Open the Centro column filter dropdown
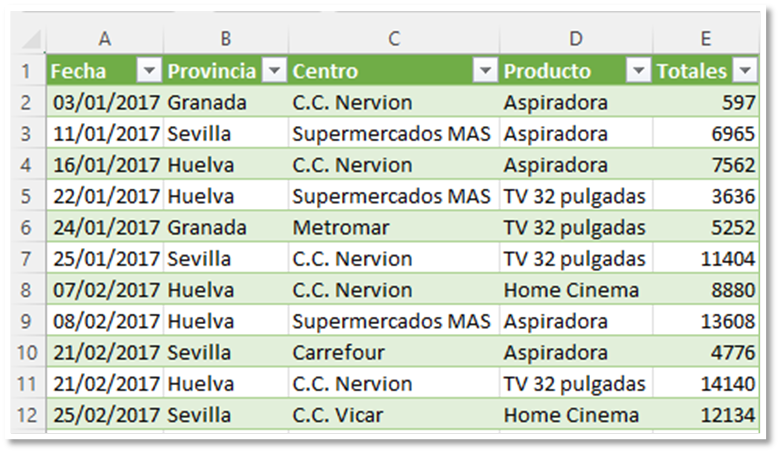The width and height of the screenshot is (779, 452). tap(485, 71)
